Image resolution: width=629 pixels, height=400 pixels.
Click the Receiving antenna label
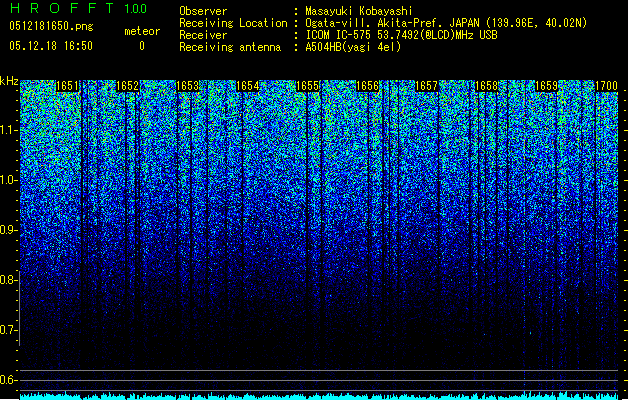click(230, 47)
